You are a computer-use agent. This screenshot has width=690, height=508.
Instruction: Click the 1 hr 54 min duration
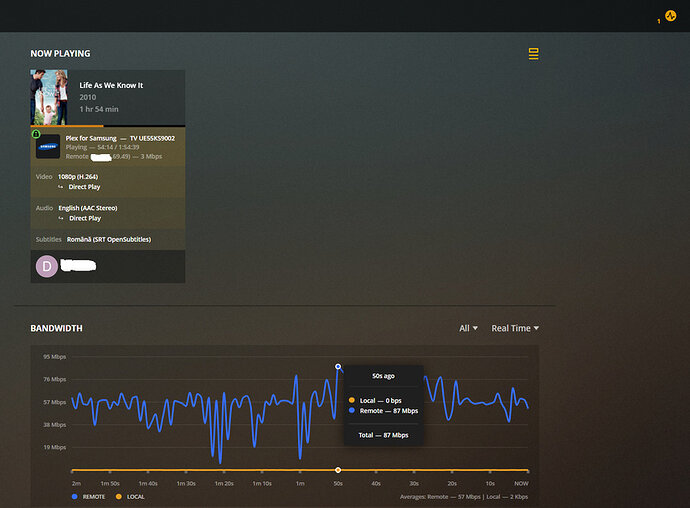point(99,109)
